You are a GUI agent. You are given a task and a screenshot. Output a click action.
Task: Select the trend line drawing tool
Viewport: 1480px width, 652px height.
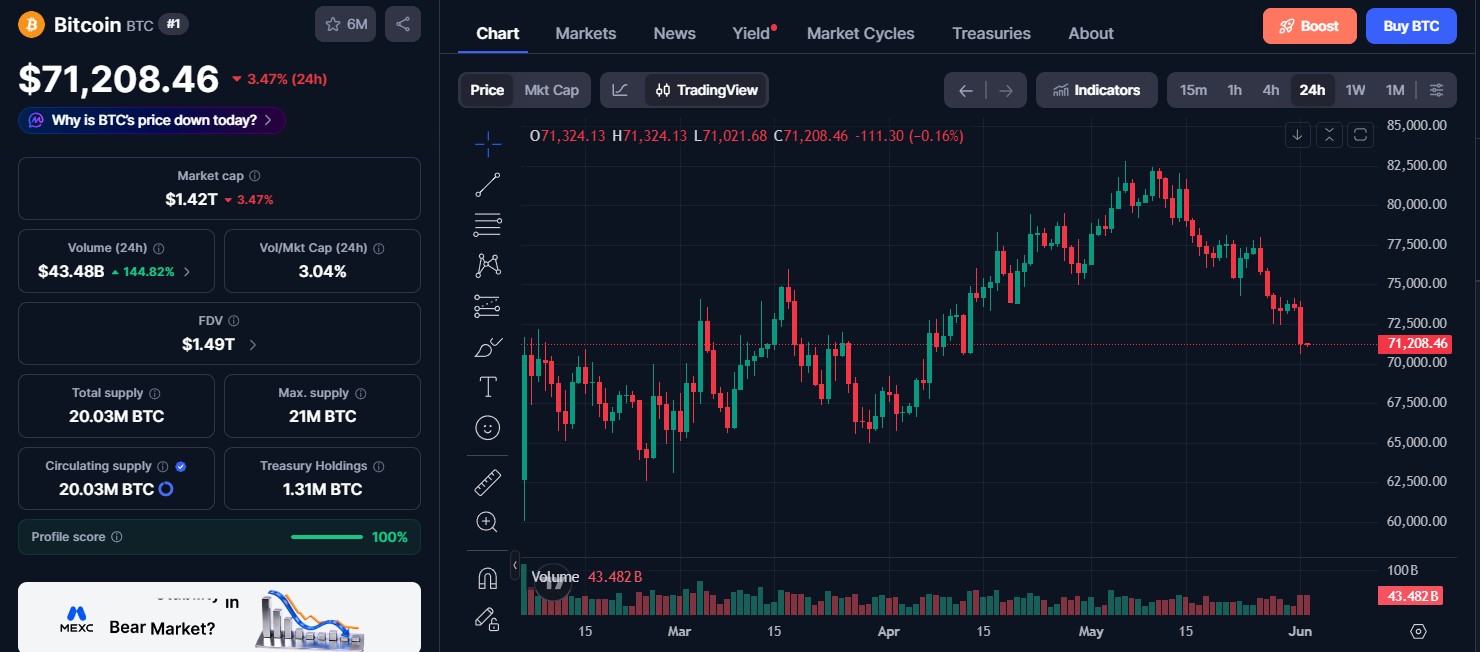point(488,184)
